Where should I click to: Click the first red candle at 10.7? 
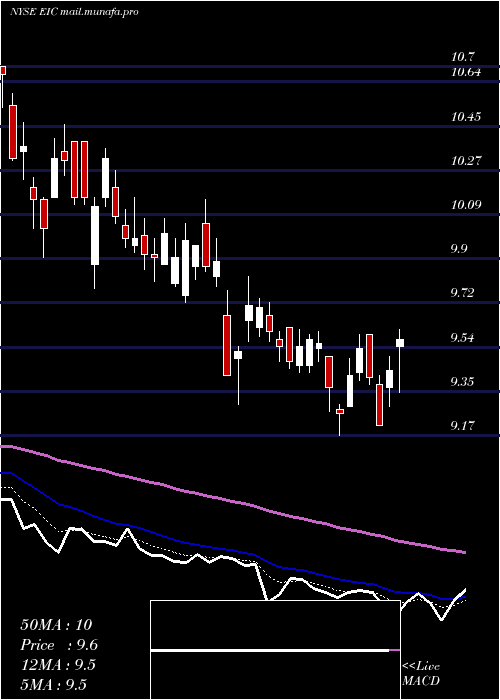[3, 71]
